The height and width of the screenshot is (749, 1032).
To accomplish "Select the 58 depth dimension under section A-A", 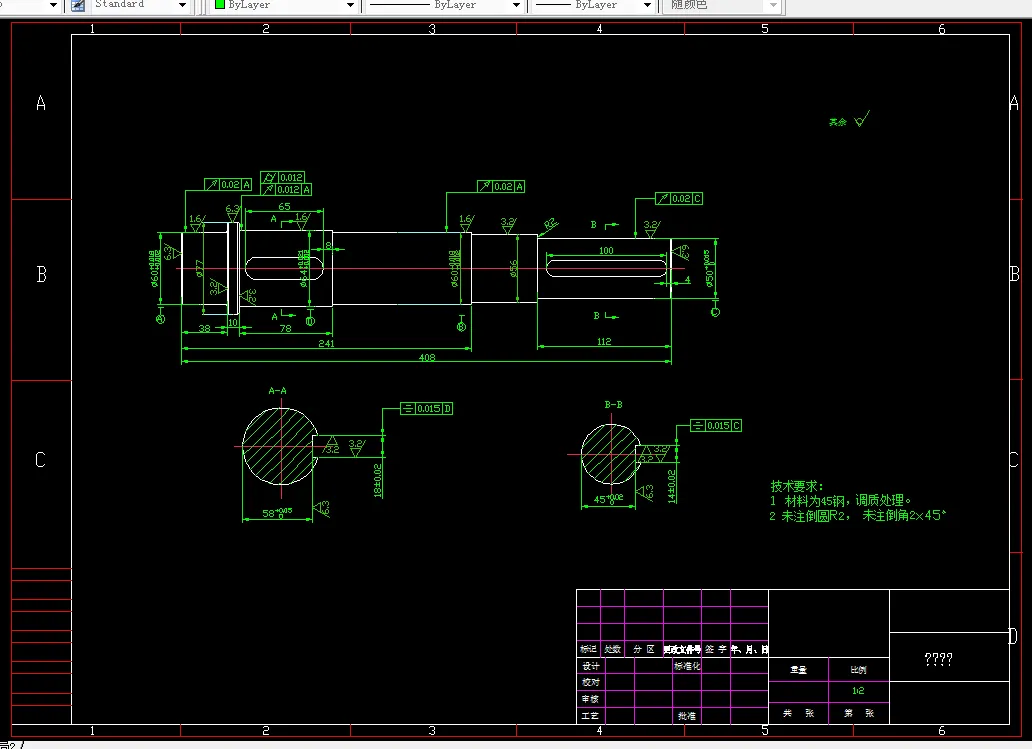I will [277, 512].
